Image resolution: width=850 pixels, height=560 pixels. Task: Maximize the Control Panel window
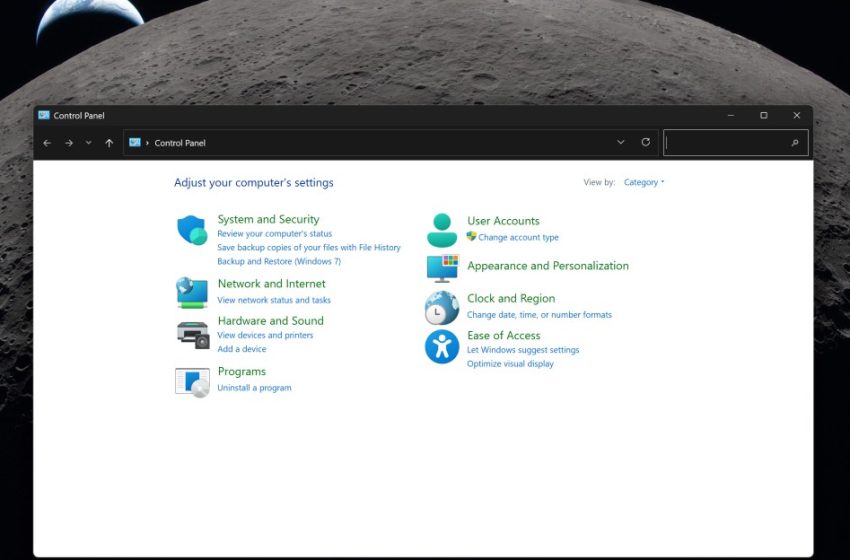[x=764, y=115]
